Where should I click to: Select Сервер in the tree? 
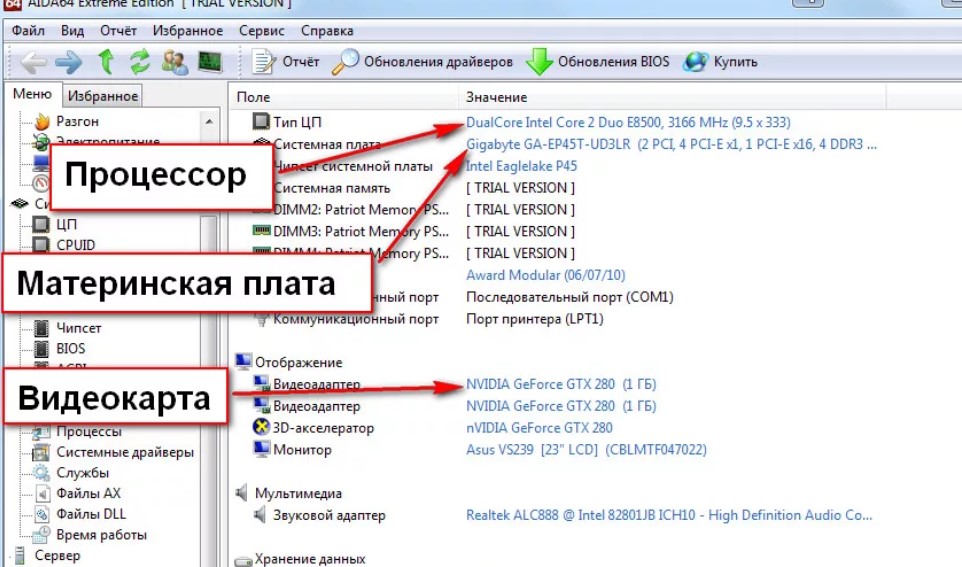tap(57, 556)
